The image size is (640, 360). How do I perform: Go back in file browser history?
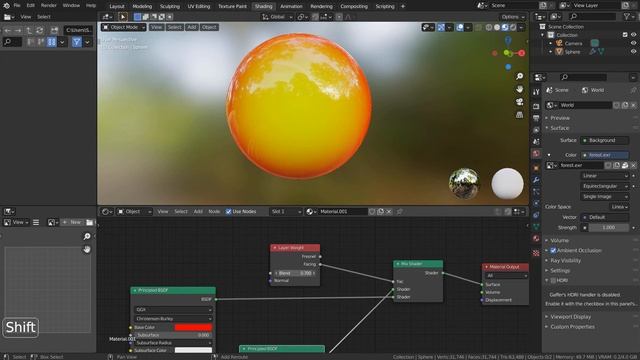(x=8, y=31)
